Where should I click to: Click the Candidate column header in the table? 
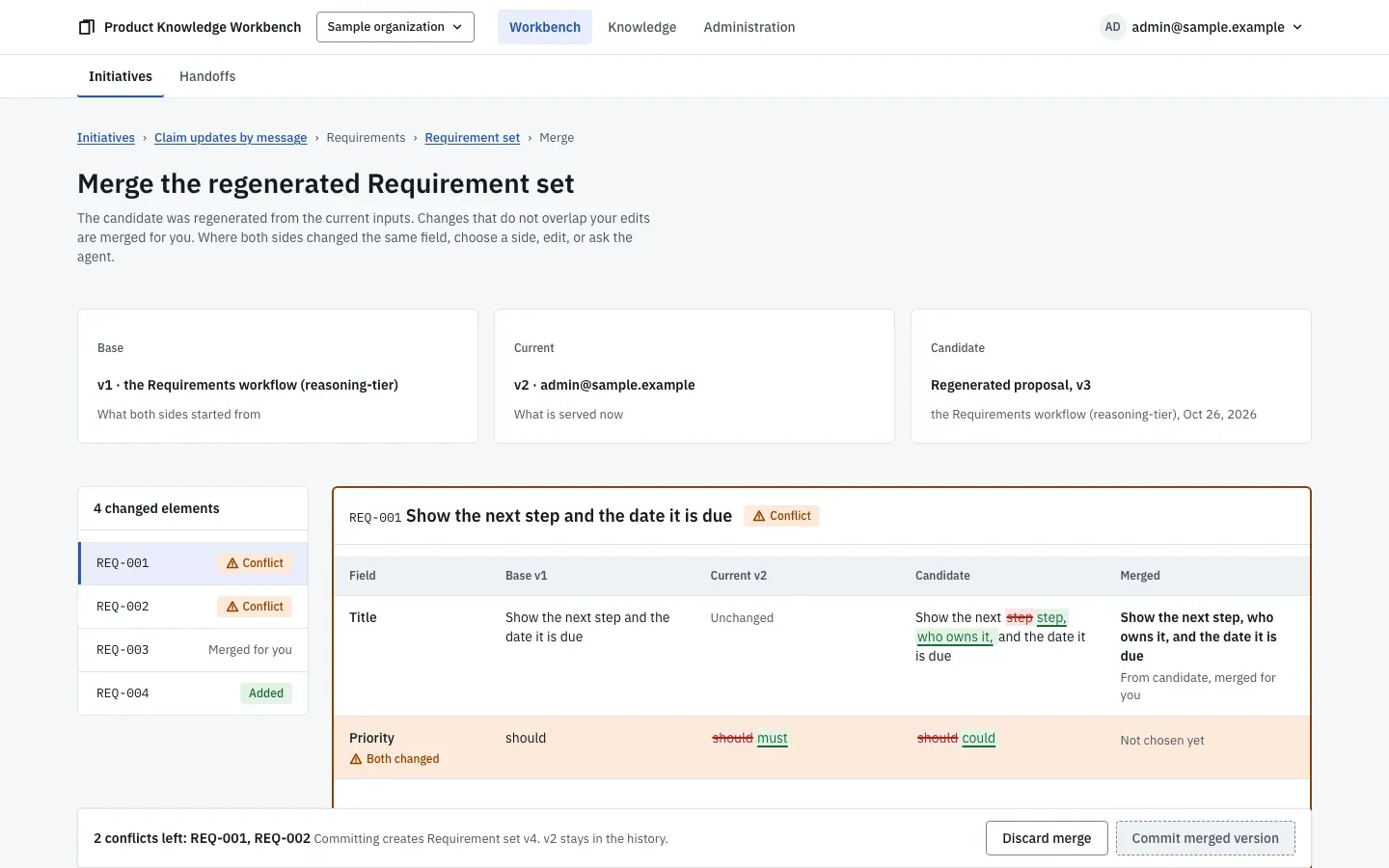[x=942, y=576]
